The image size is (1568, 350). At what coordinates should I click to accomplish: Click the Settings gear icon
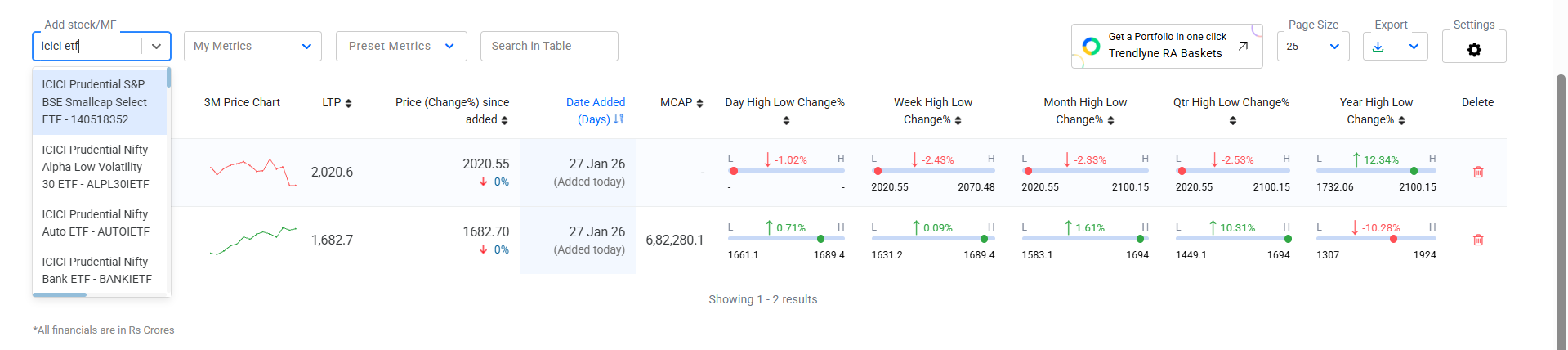coord(1473,49)
